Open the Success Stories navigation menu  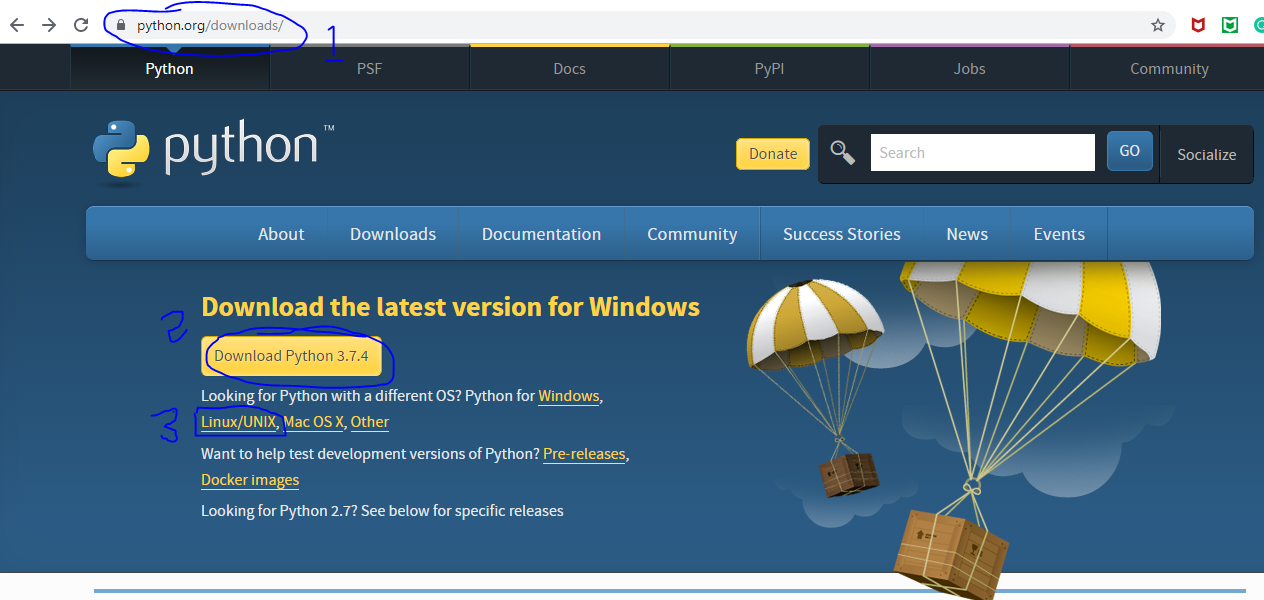(x=842, y=234)
